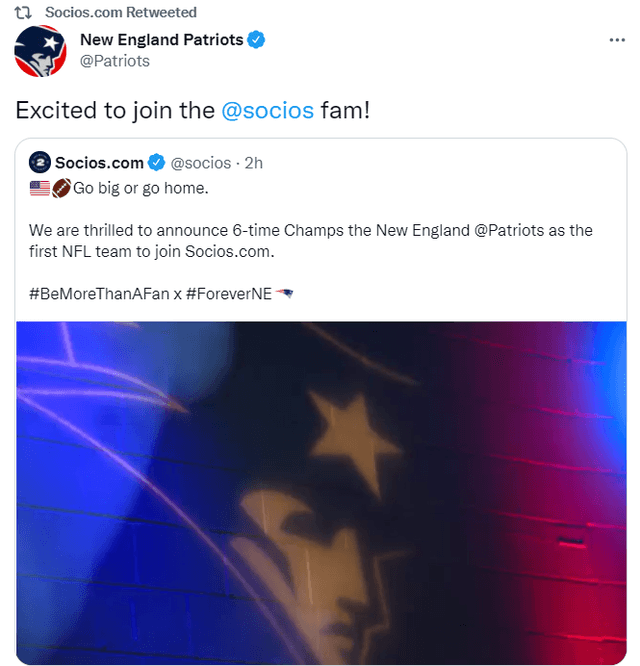This screenshot has height=666, width=640.
Task: Open the @socios handle in the quoted tweet
Action: (201, 162)
